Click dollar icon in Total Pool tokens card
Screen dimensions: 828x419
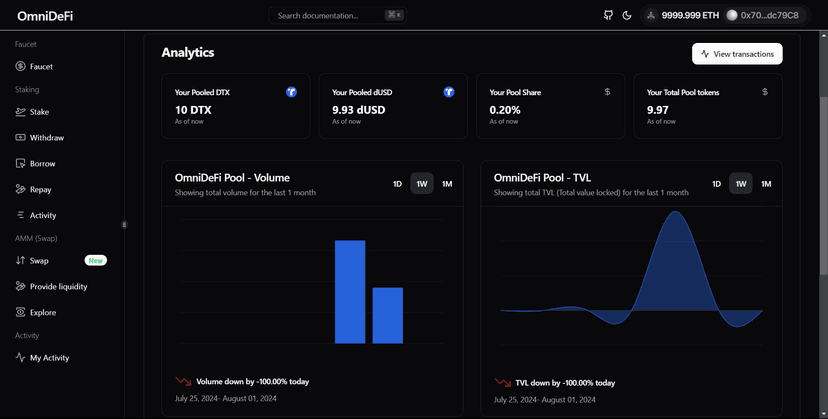[x=765, y=92]
